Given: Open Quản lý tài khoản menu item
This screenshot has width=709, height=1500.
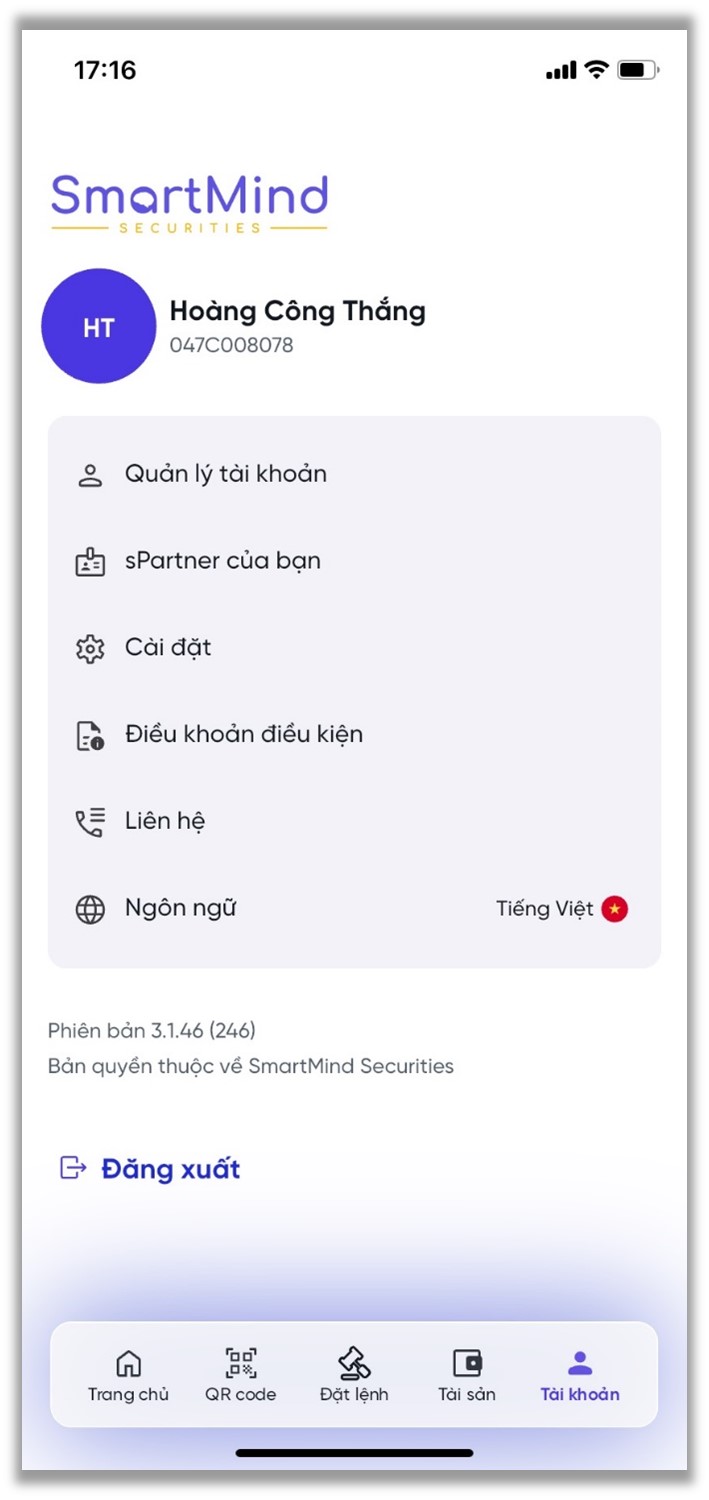Looking at the screenshot, I should tap(354, 475).
